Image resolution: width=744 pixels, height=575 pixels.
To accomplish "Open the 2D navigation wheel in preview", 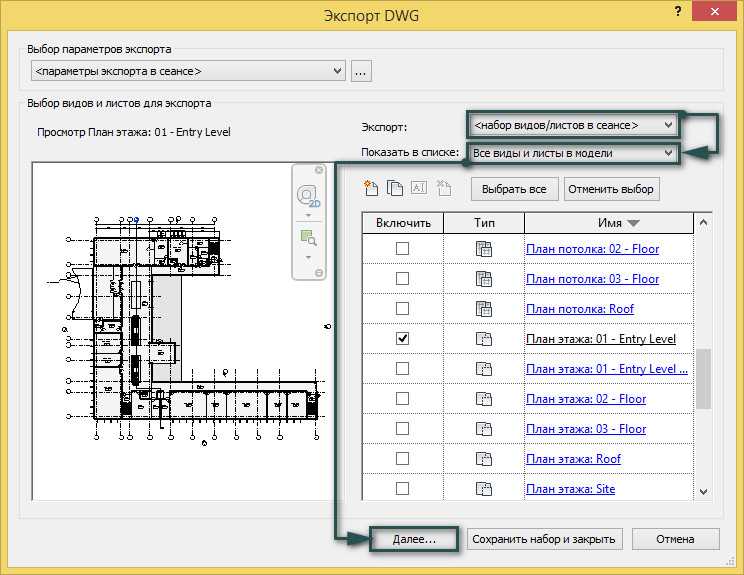I will (x=308, y=196).
